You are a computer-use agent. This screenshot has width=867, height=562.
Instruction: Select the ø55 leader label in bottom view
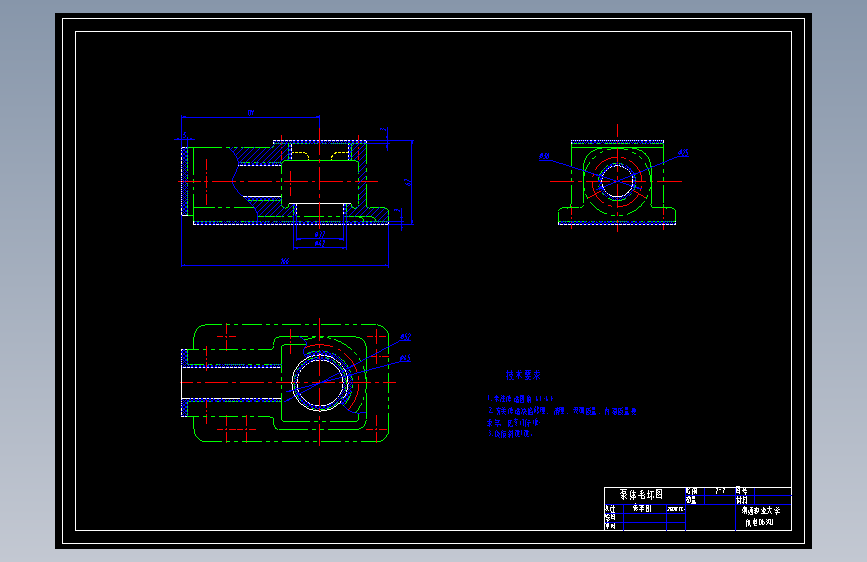pyautogui.click(x=405, y=358)
